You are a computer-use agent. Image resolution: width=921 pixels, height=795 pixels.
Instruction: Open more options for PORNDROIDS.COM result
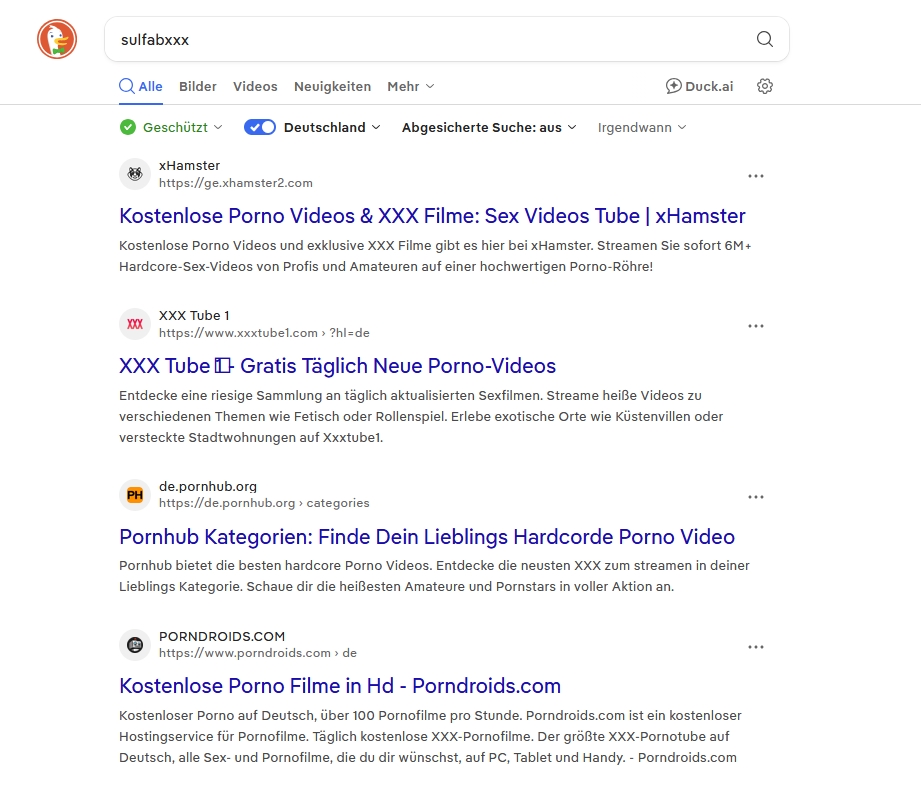(x=755, y=646)
